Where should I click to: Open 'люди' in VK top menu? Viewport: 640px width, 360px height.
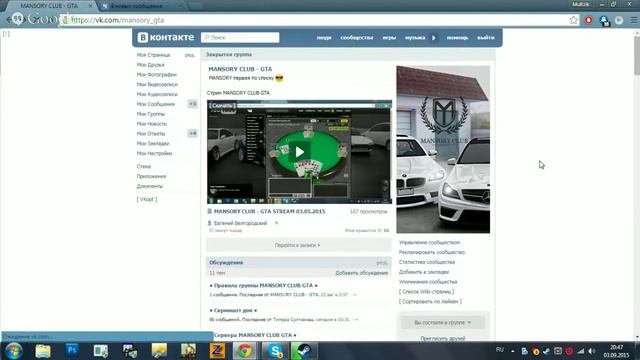[x=324, y=38]
